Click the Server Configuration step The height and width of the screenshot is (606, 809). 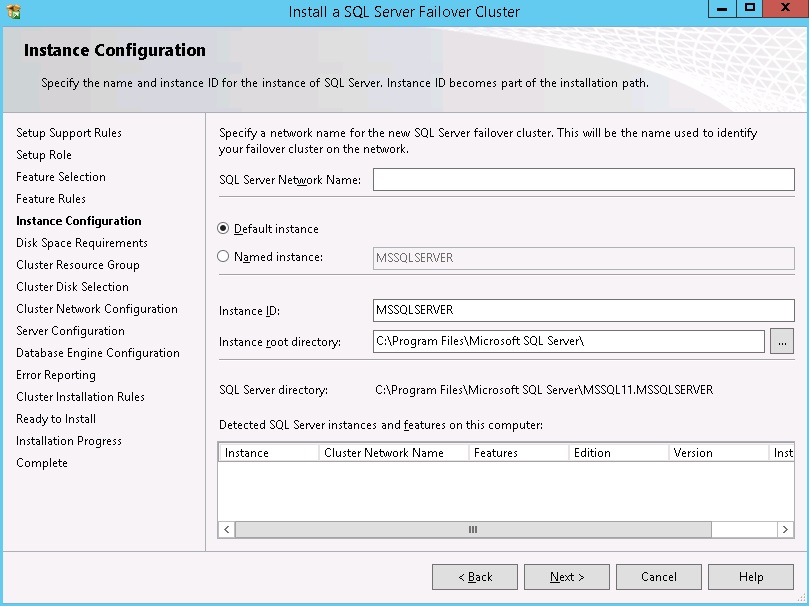pos(70,331)
